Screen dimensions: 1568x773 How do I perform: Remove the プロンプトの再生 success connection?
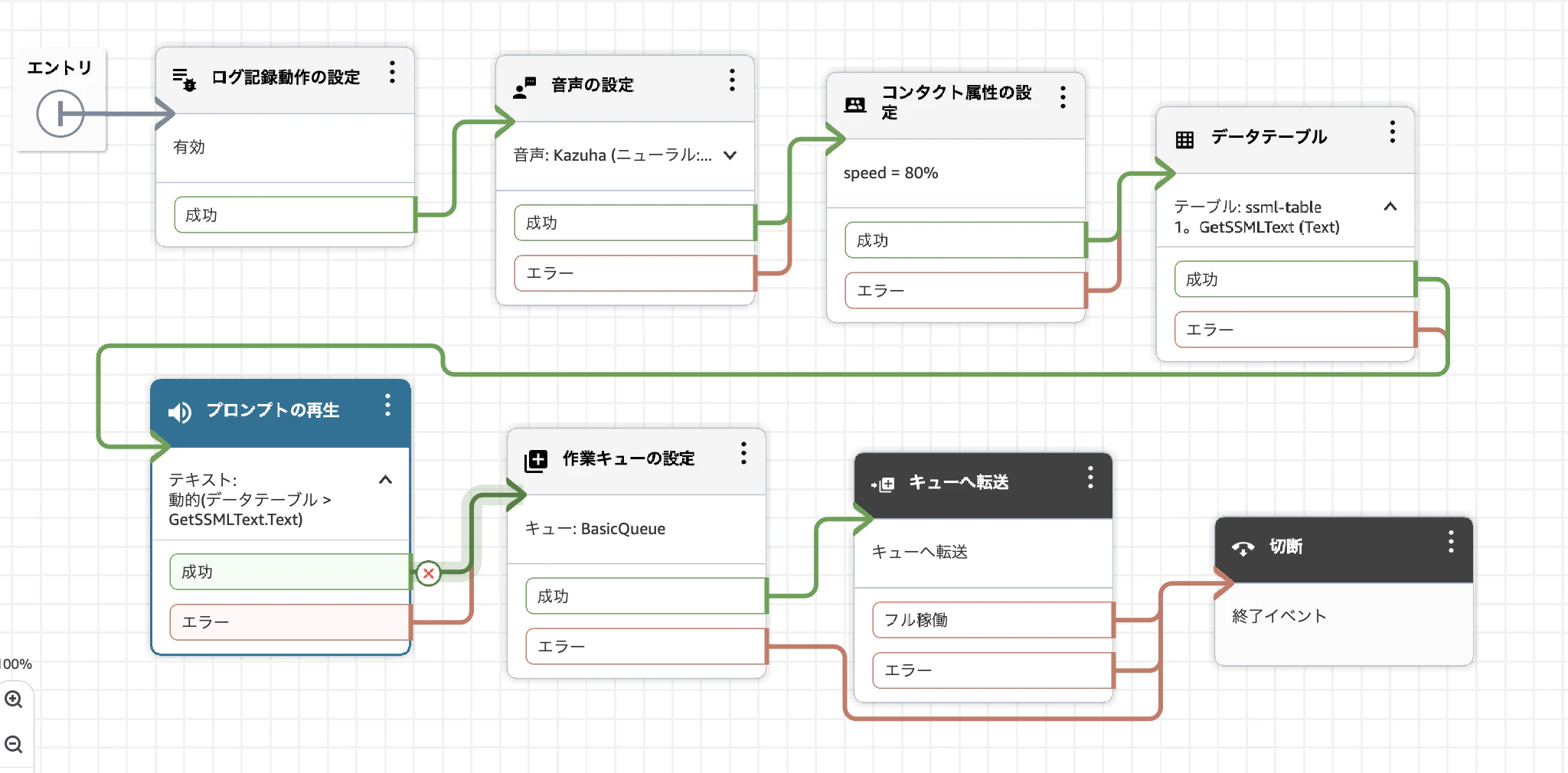(x=429, y=572)
